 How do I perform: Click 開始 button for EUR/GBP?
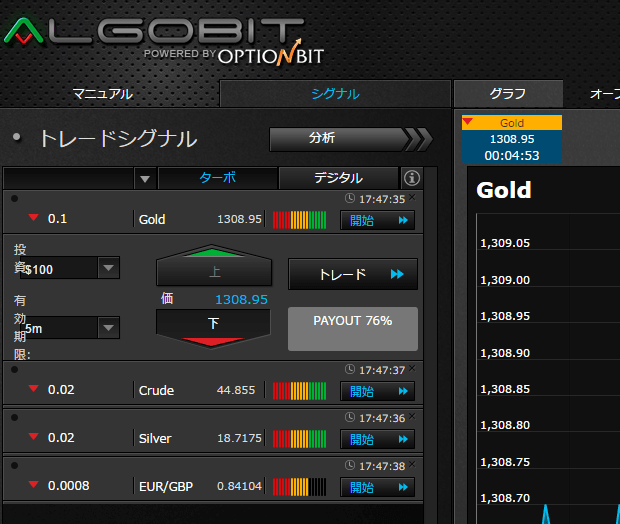378,487
